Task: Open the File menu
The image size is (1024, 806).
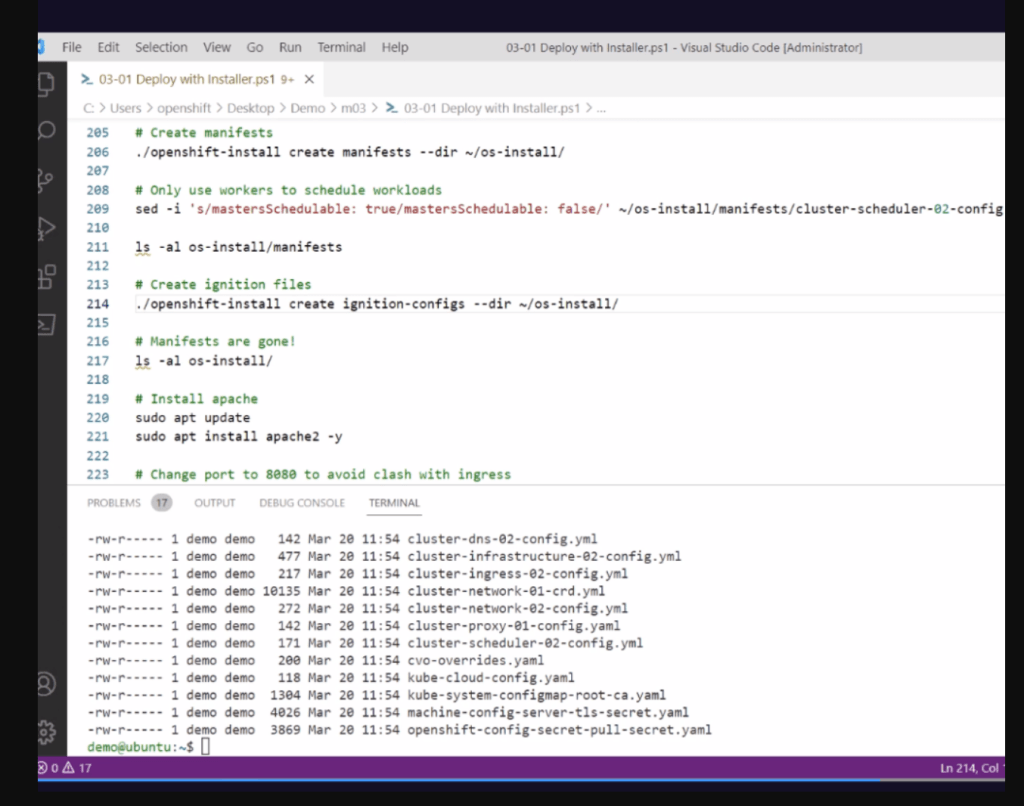Action: click(72, 47)
